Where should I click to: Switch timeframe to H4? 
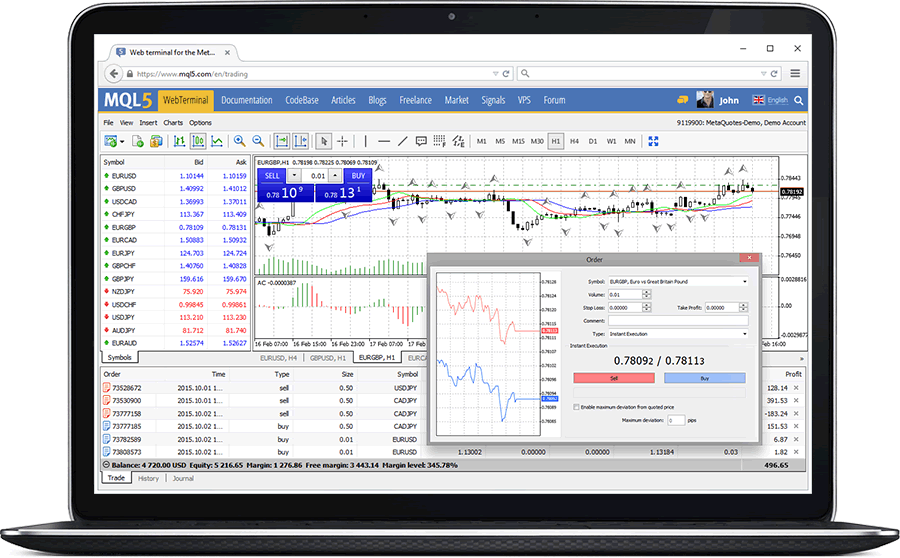575,141
